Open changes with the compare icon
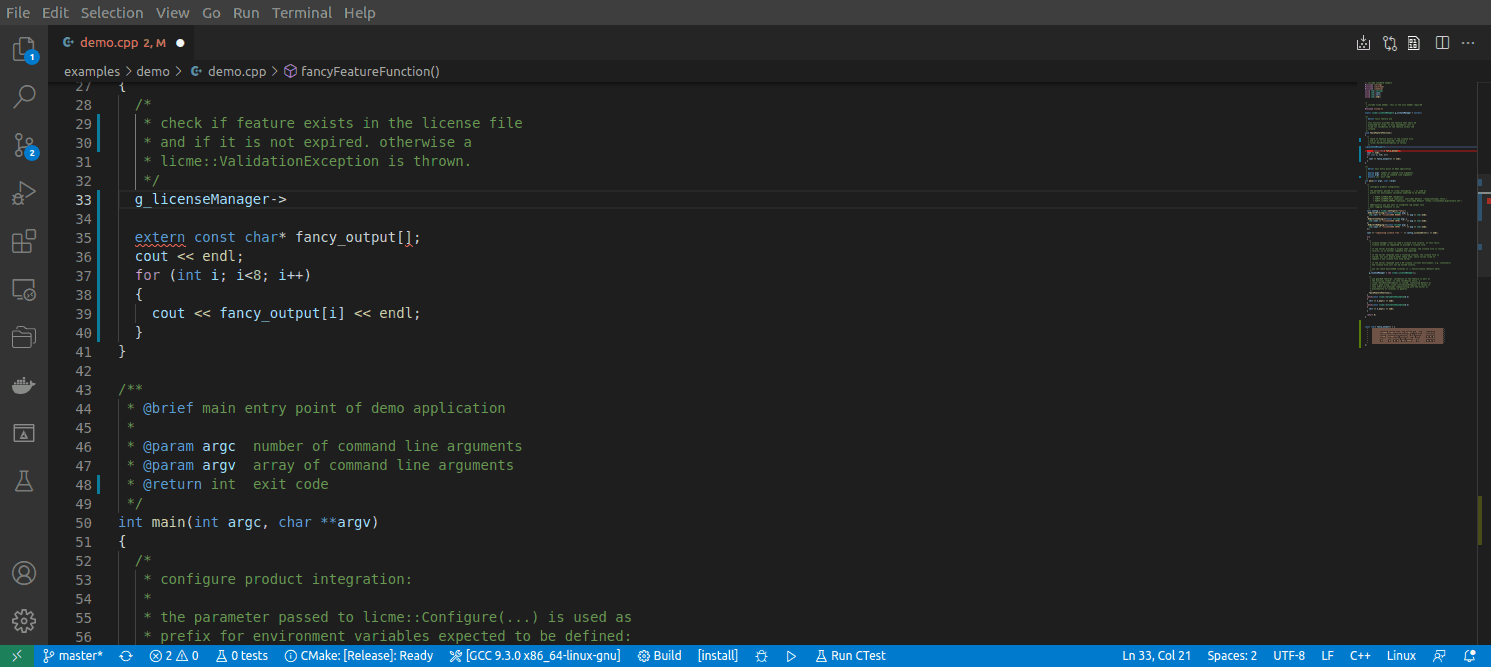The image size is (1491, 667). tap(1389, 43)
